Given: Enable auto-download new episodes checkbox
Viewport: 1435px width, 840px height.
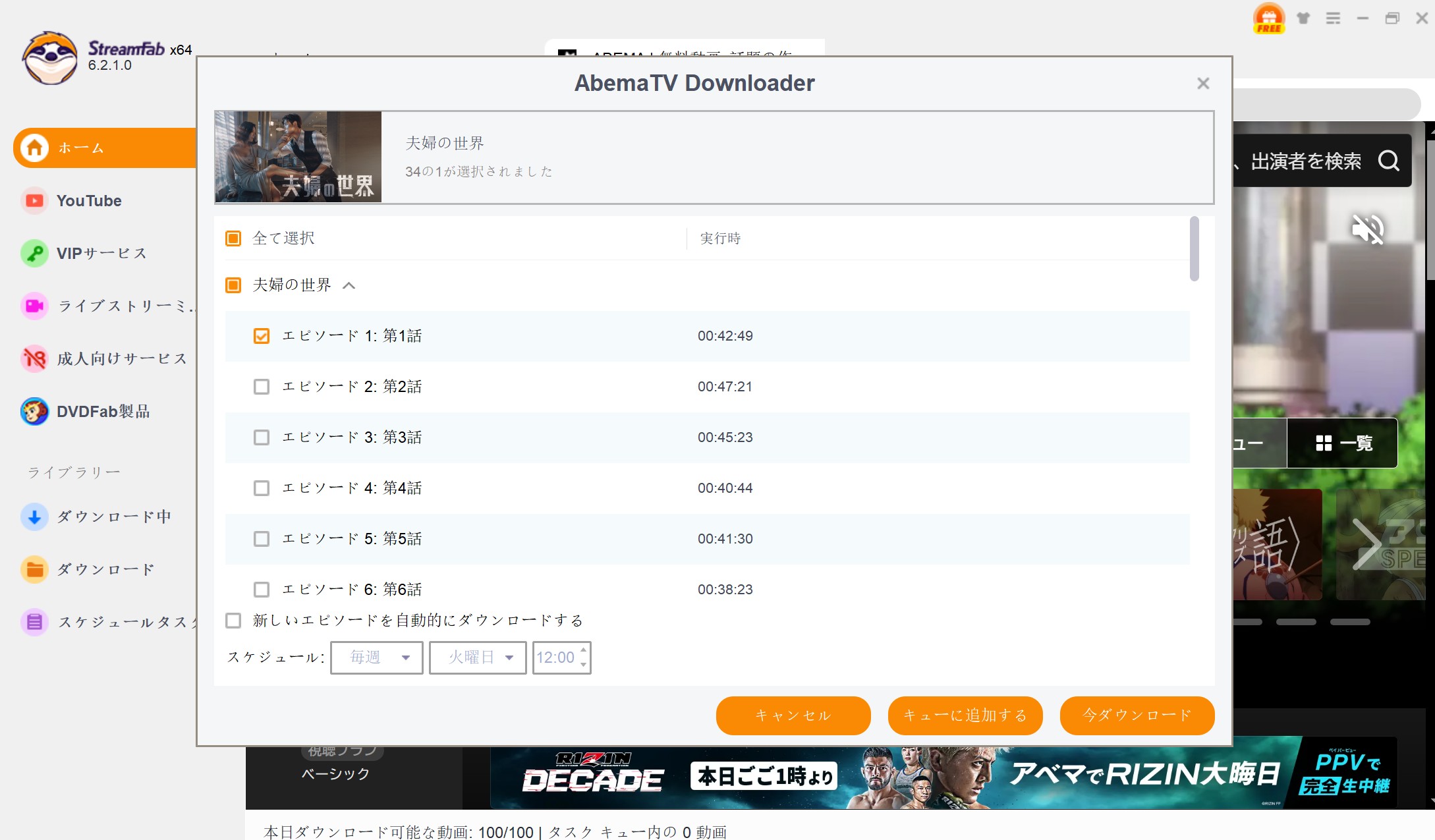Looking at the screenshot, I should (x=233, y=621).
